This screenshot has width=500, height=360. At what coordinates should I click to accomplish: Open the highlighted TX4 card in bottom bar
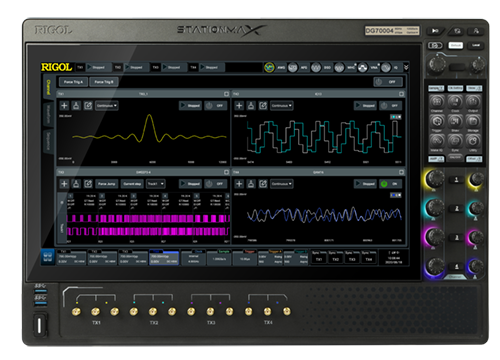(164, 257)
